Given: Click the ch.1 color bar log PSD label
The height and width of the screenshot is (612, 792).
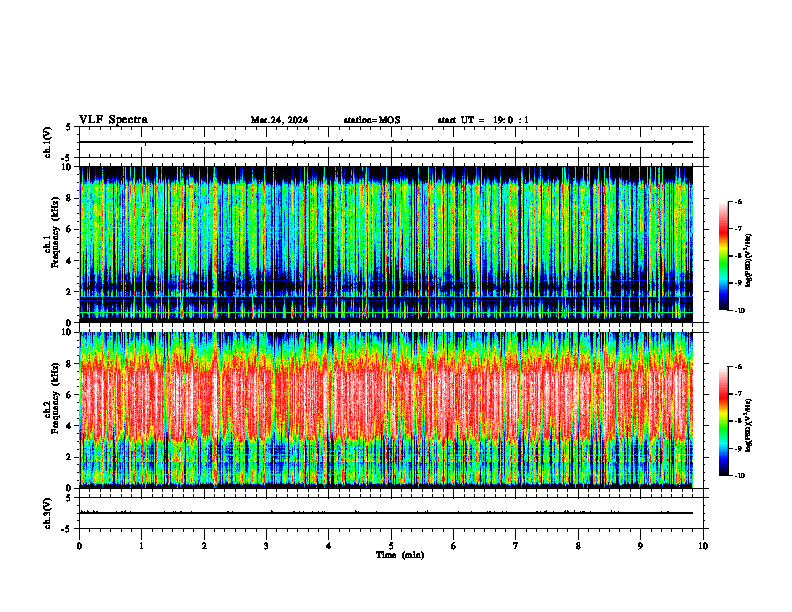Looking at the screenshot, I should pyautogui.click(x=748, y=260).
